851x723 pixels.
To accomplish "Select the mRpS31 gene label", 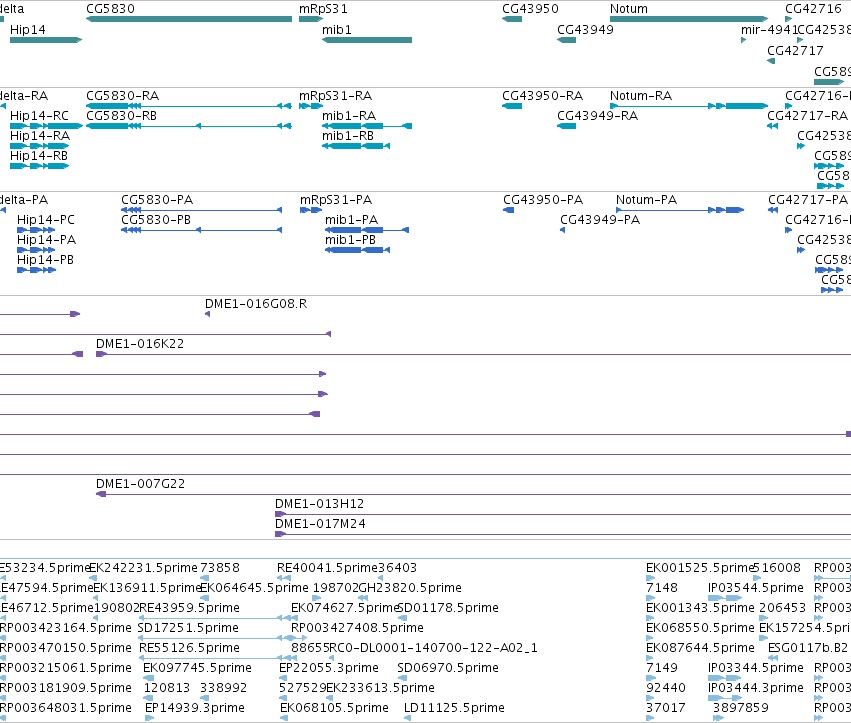I will 323,9.
